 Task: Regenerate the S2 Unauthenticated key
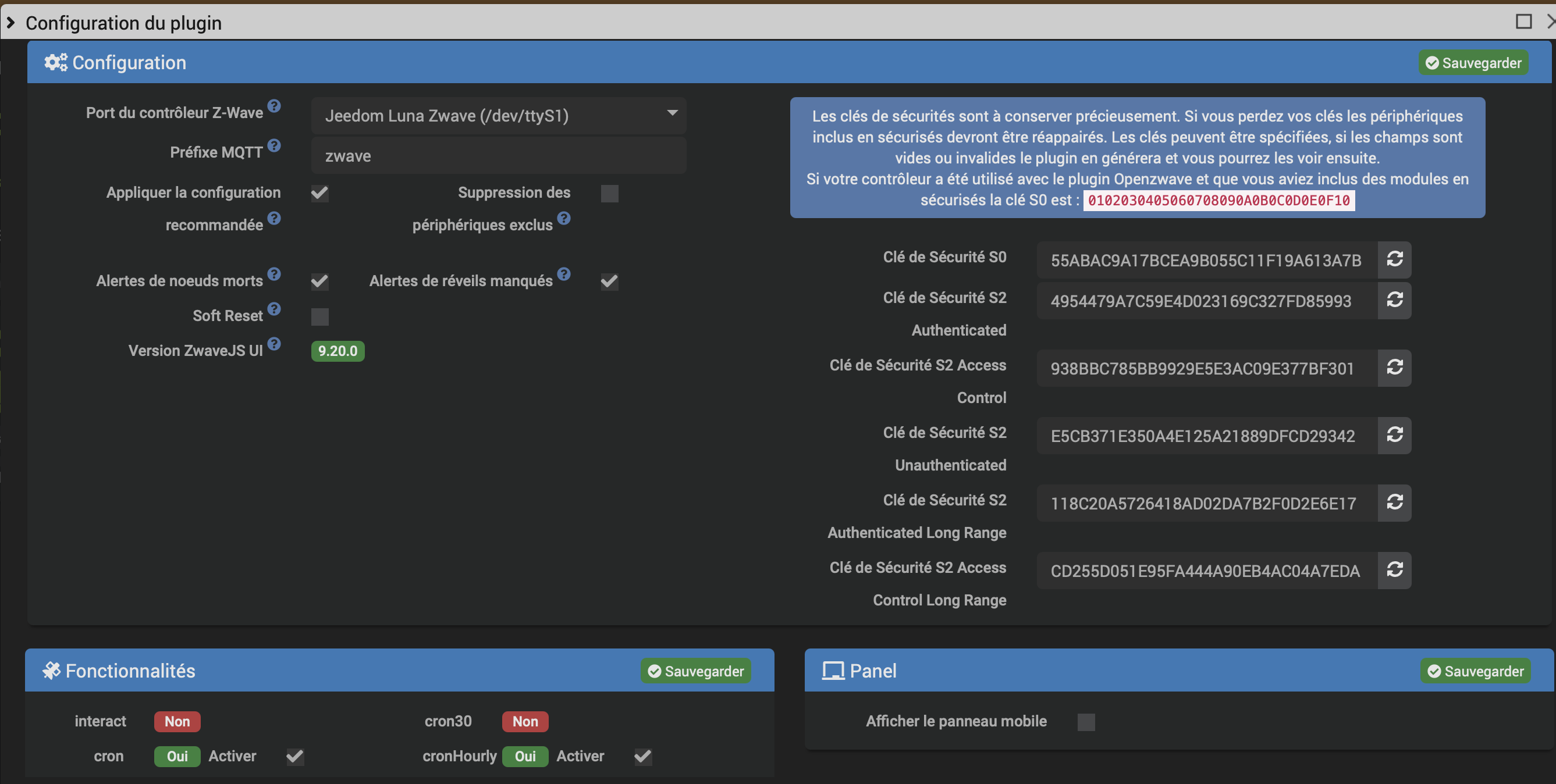(1394, 435)
